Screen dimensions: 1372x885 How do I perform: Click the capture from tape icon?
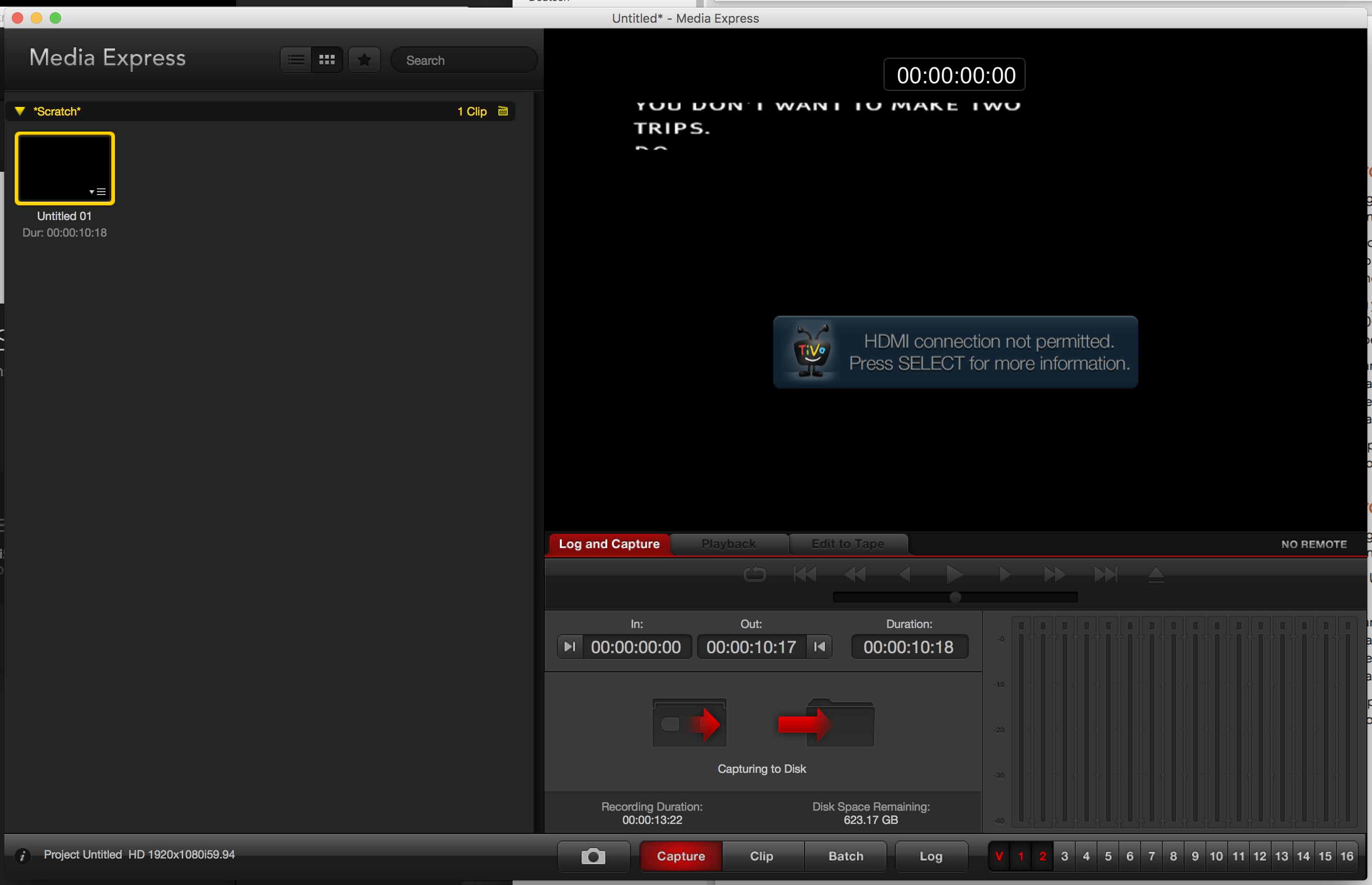(x=689, y=723)
